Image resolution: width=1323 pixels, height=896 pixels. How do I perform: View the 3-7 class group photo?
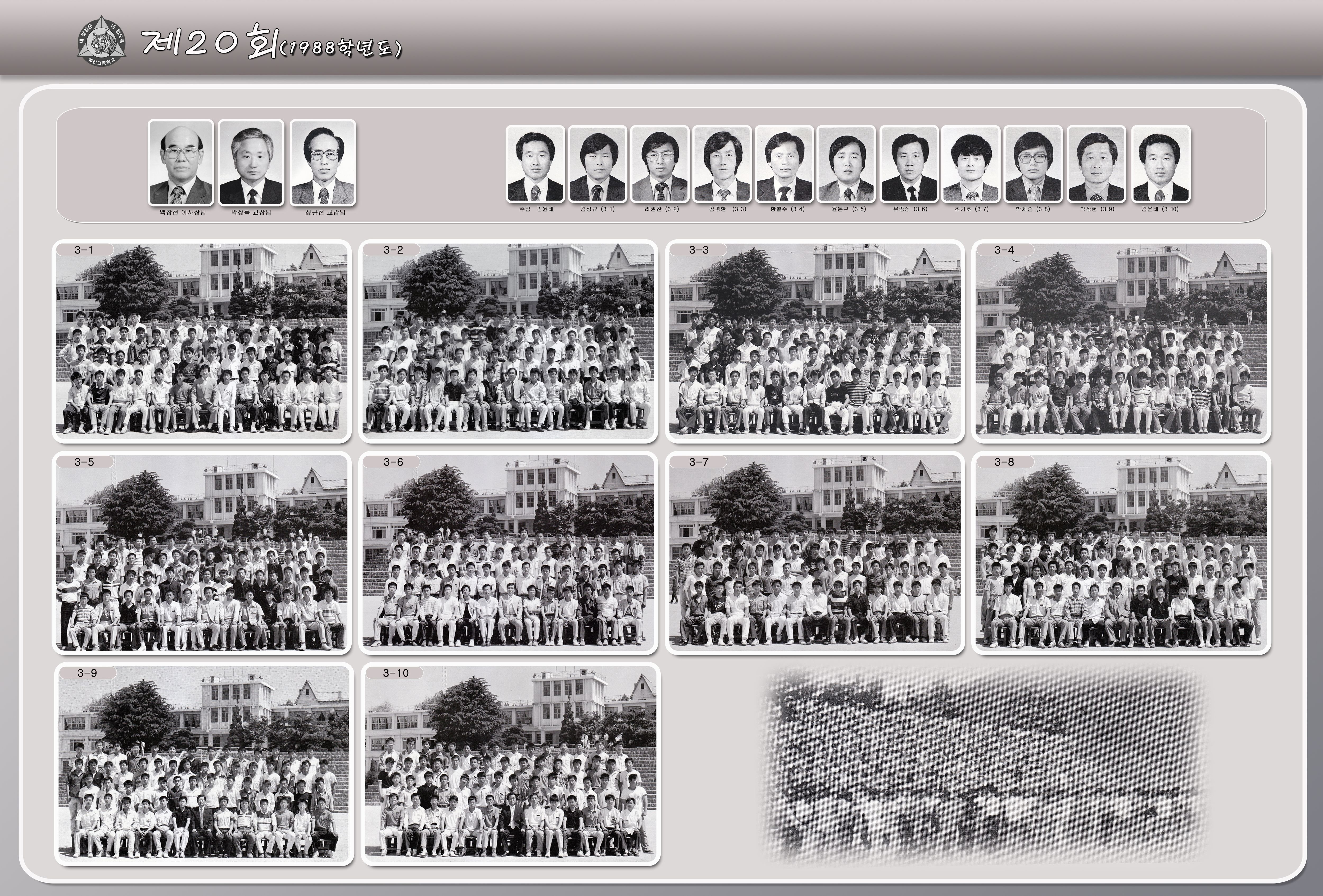coord(815,553)
